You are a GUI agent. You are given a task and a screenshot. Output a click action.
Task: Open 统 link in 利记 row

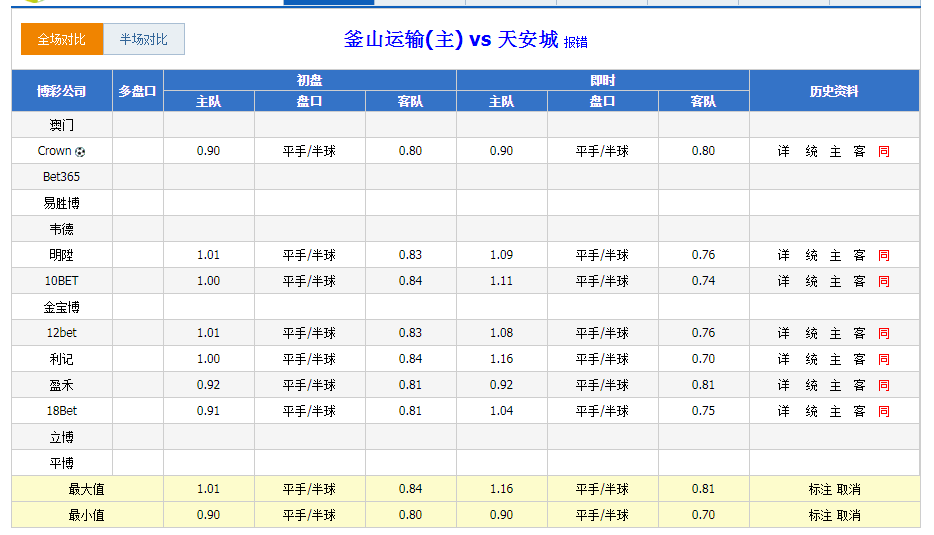811,359
